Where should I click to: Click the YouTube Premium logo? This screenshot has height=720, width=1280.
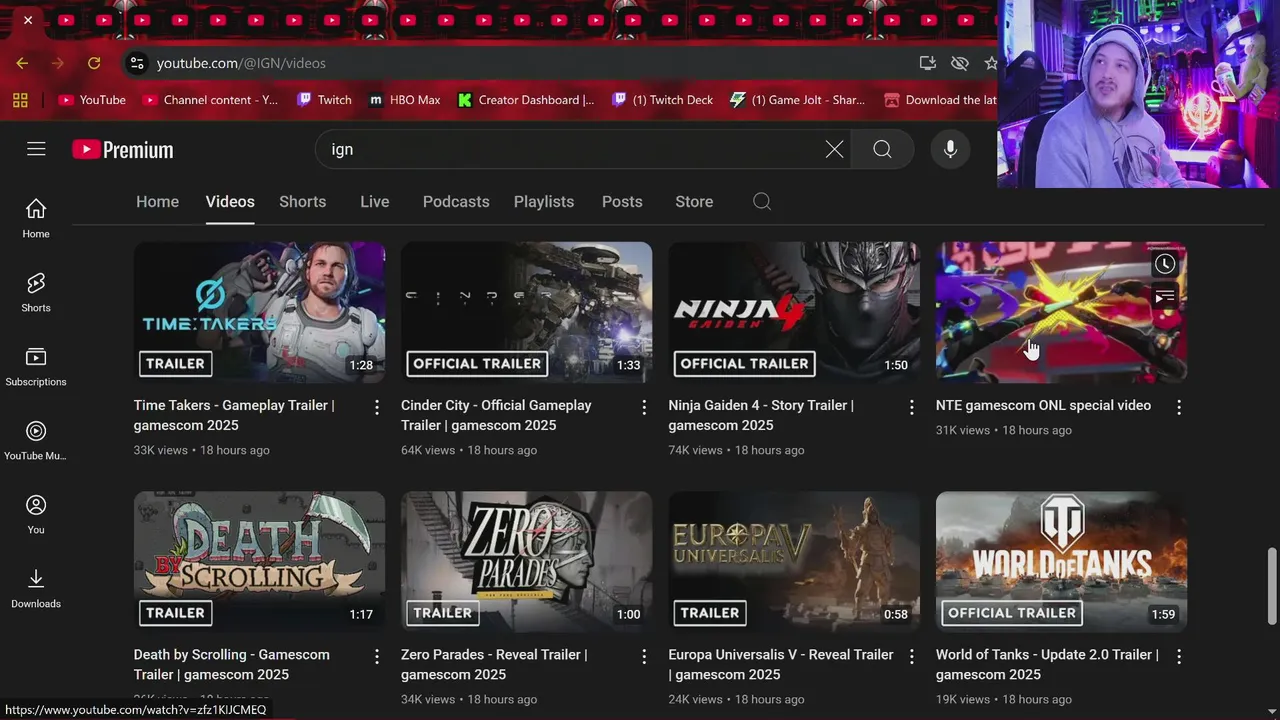[123, 150]
